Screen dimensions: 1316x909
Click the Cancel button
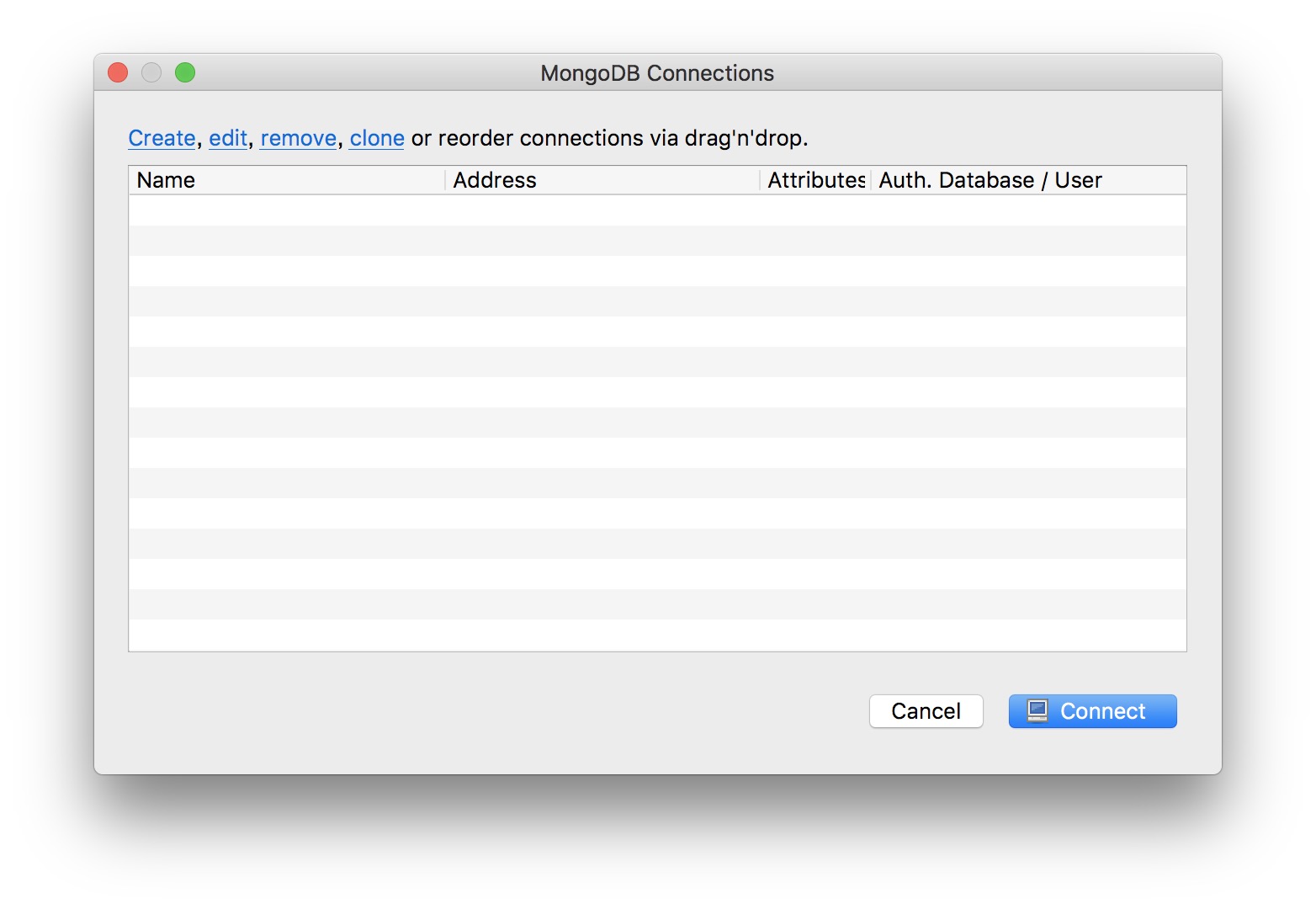[x=926, y=711]
